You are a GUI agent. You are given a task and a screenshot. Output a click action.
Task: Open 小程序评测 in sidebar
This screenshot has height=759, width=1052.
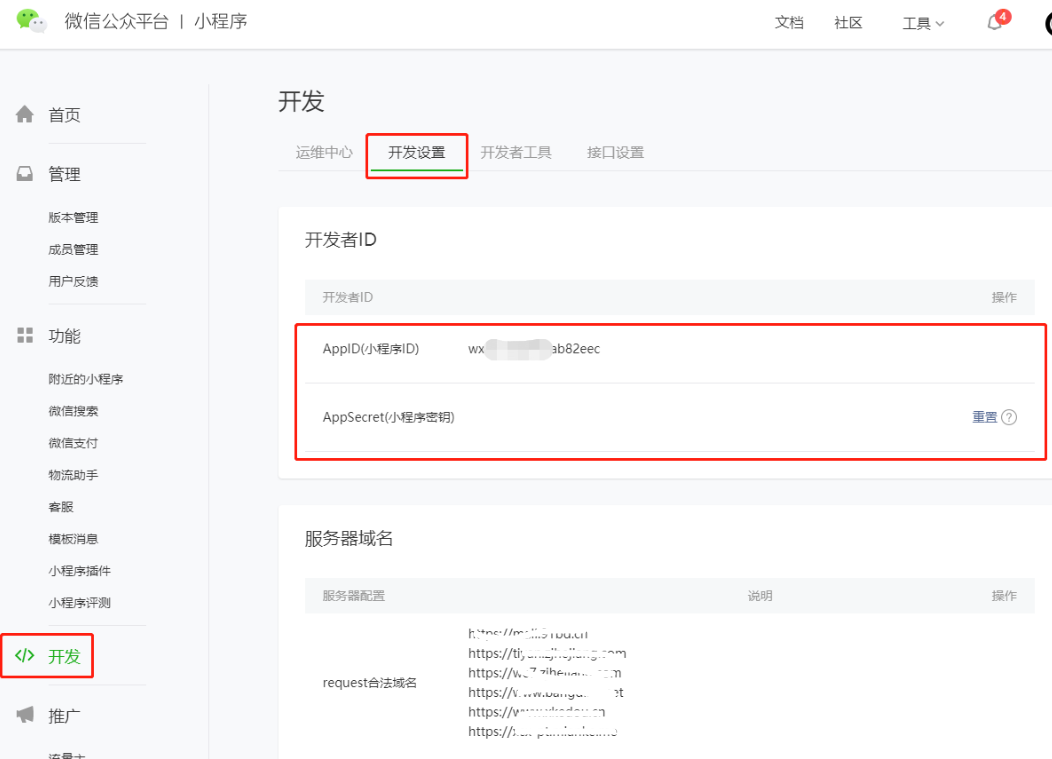(x=80, y=603)
